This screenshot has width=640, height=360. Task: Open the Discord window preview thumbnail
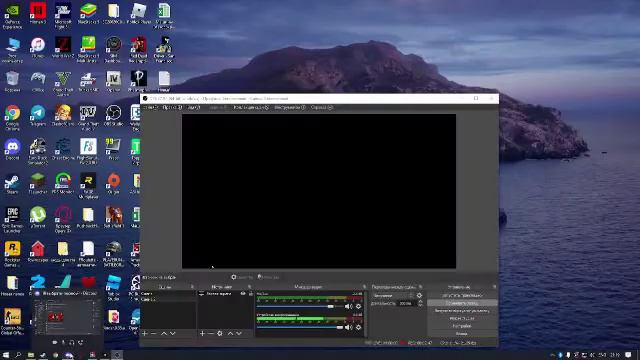(67, 318)
